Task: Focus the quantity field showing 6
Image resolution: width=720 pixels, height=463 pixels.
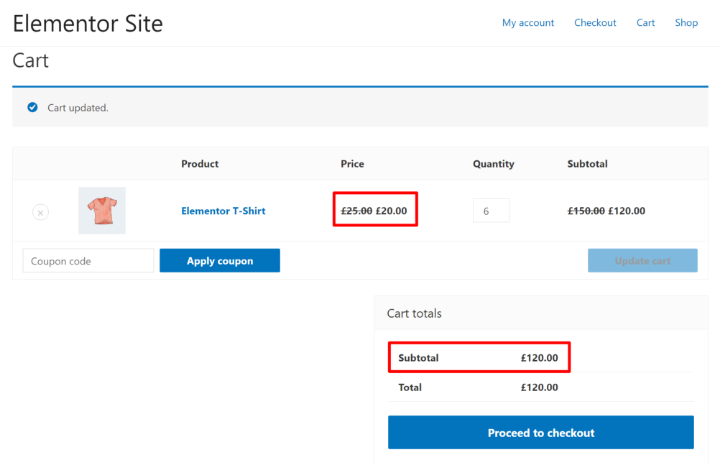Action: click(x=491, y=211)
